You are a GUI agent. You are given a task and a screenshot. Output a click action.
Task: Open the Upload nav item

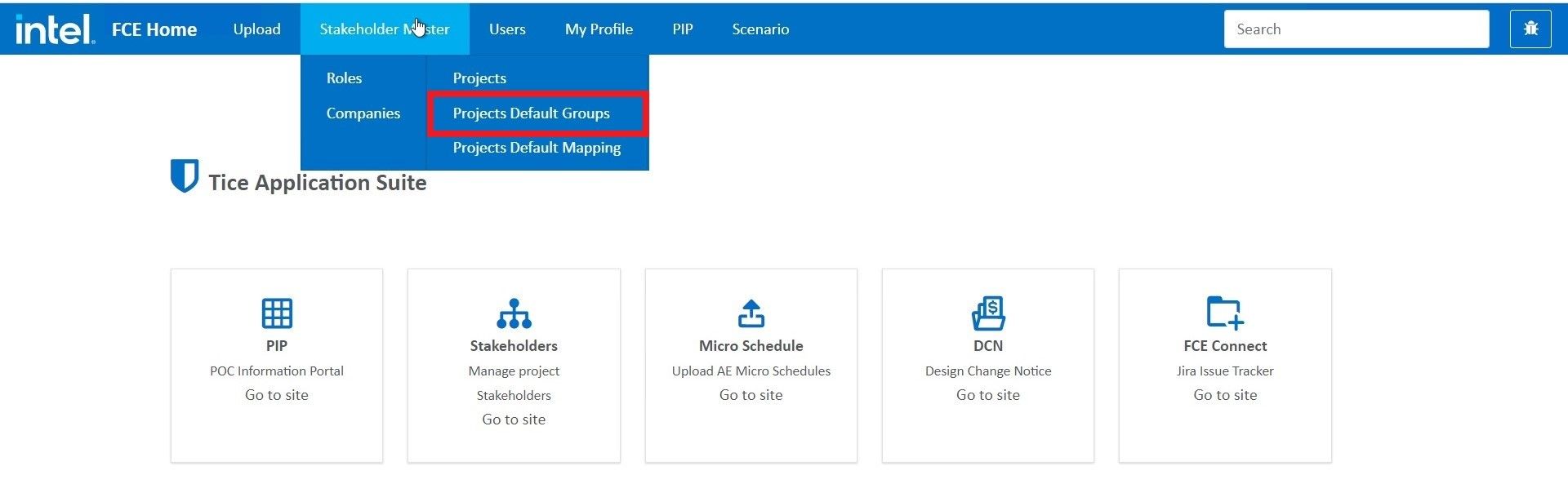256,29
